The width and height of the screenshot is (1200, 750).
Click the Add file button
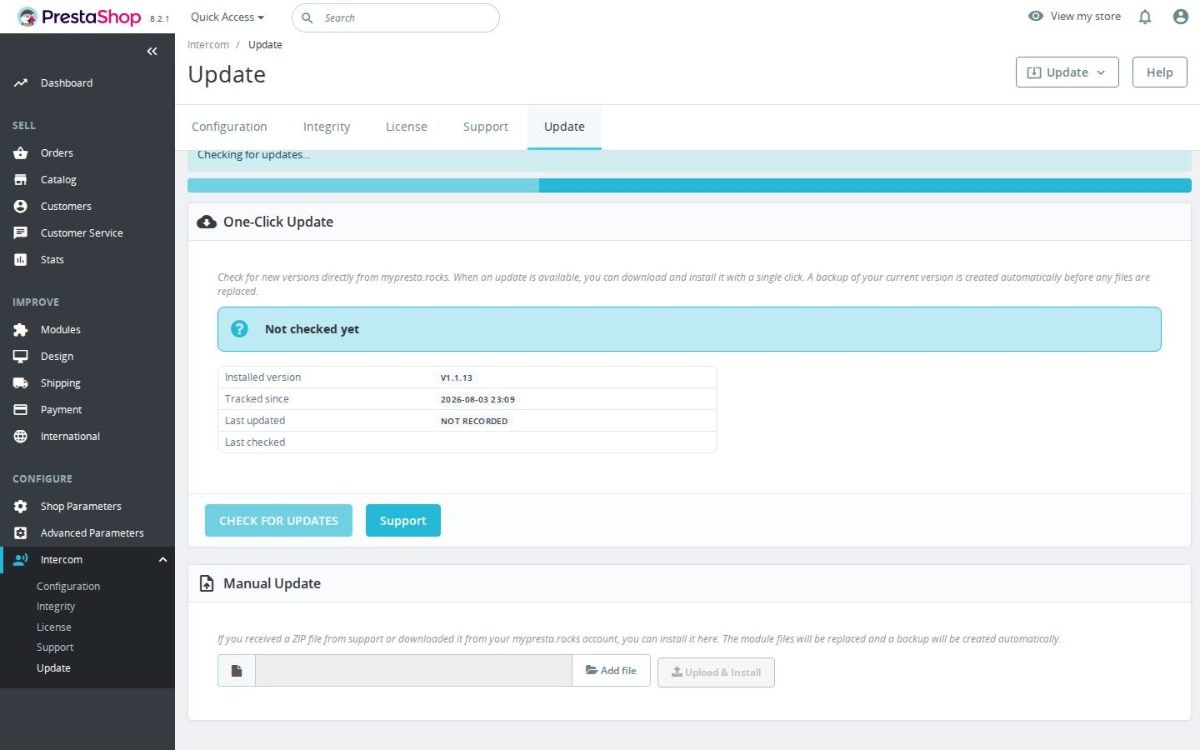[x=611, y=671]
